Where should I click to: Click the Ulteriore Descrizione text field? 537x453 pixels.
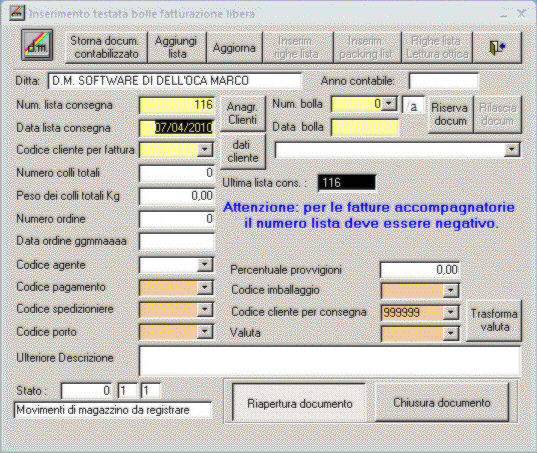click(x=330, y=361)
